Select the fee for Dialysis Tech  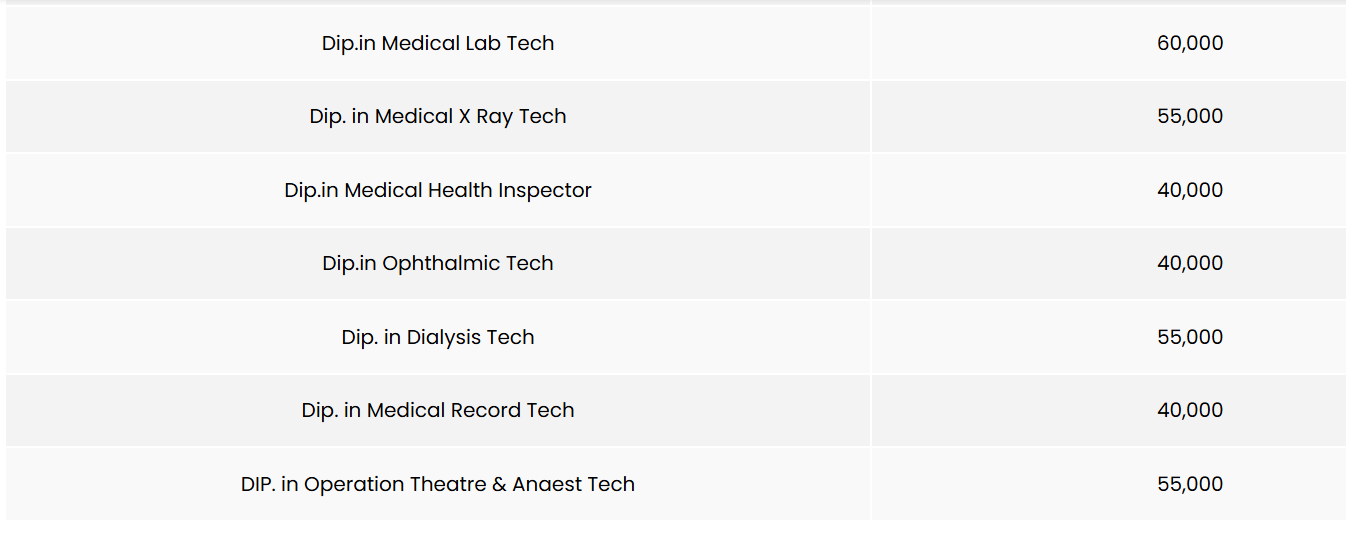(1190, 337)
